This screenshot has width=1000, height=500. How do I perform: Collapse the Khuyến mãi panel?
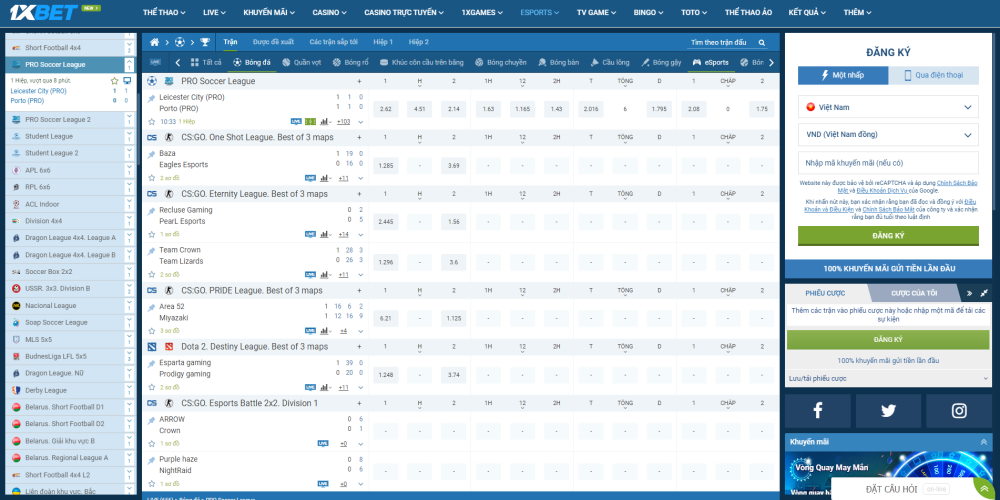tap(983, 442)
